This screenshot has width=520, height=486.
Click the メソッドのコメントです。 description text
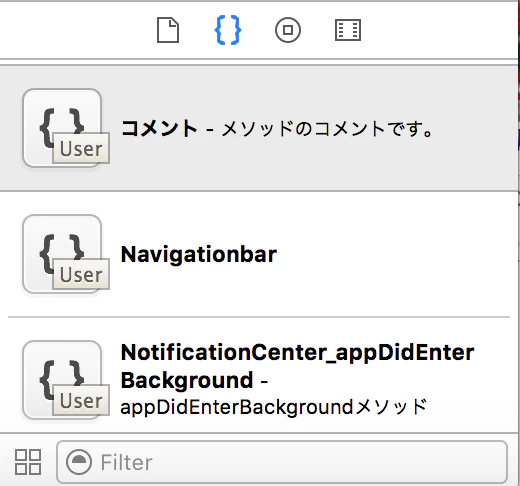pyautogui.click(x=327, y=129)
